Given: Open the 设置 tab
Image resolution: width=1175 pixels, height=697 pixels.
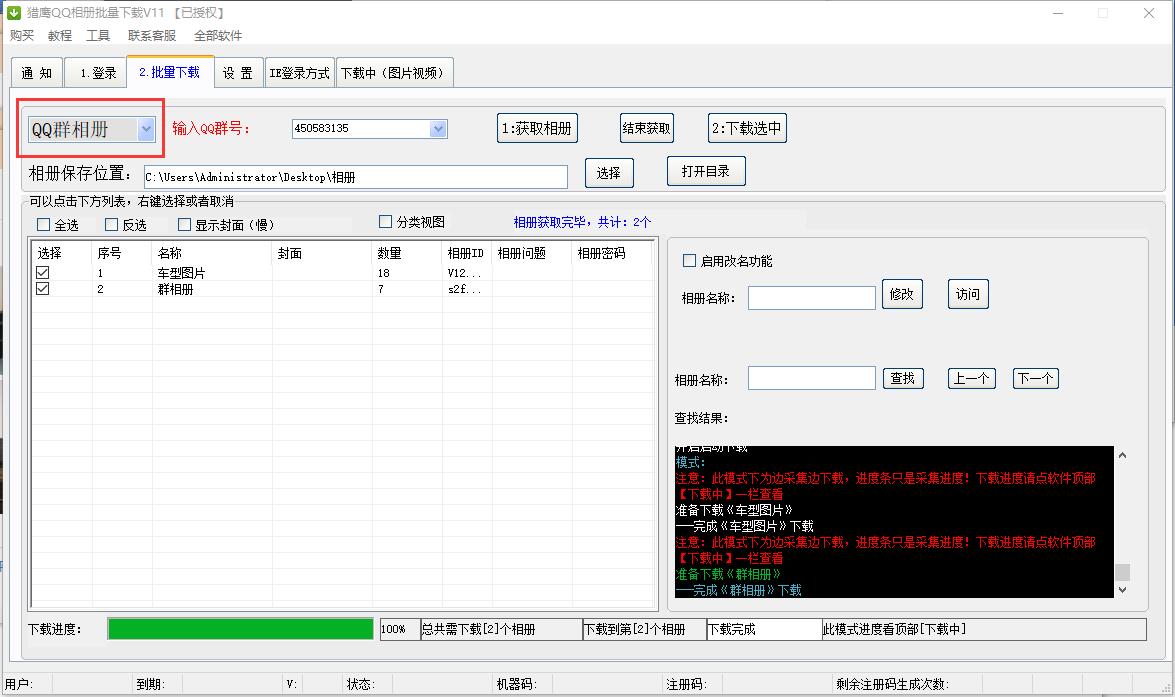Looking at the screenshot, I should pyautogui.click(x=238, y=73).
